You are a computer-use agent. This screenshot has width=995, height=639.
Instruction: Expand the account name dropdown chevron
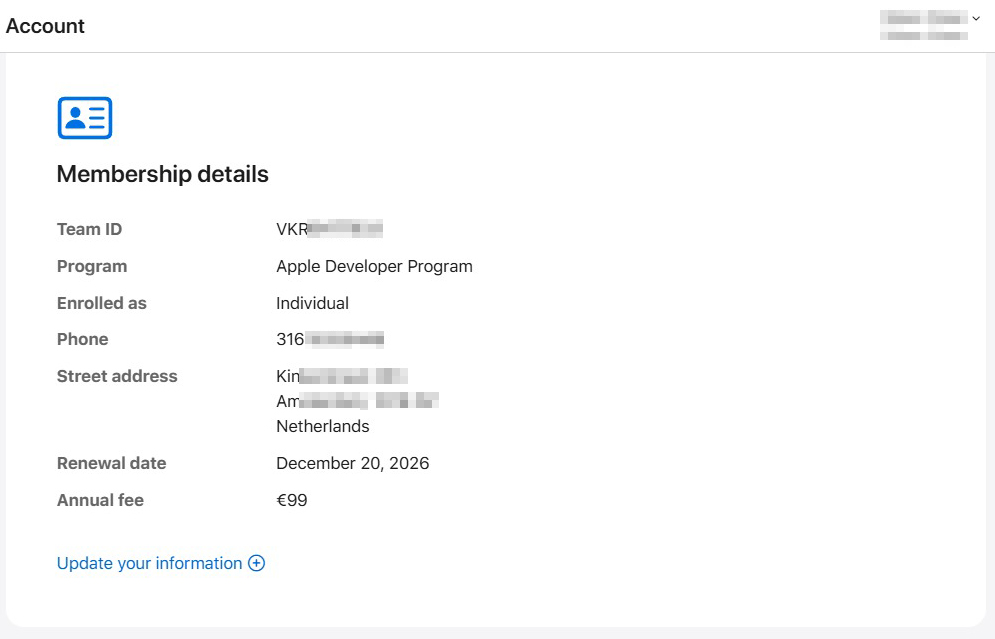(976, 19)
